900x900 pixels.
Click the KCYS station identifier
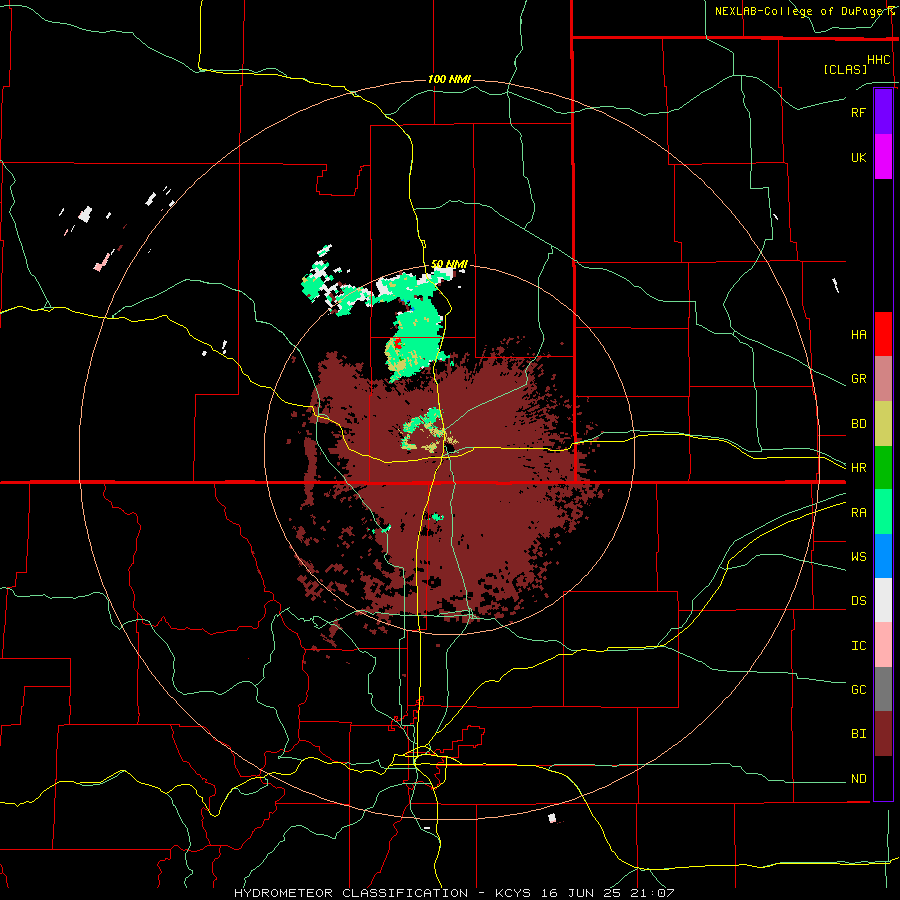(x=513, y=893)
